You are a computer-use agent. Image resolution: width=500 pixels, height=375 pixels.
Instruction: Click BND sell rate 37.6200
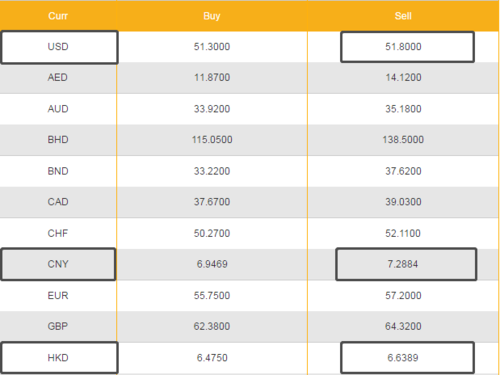click(403, 171)
